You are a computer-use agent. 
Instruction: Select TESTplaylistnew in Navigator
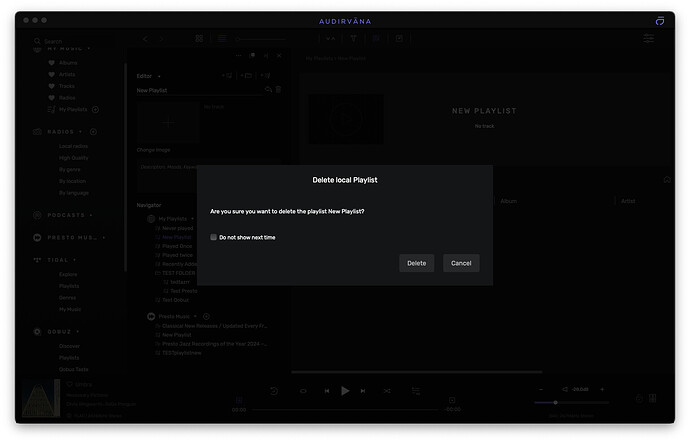(x=181, y=353)
